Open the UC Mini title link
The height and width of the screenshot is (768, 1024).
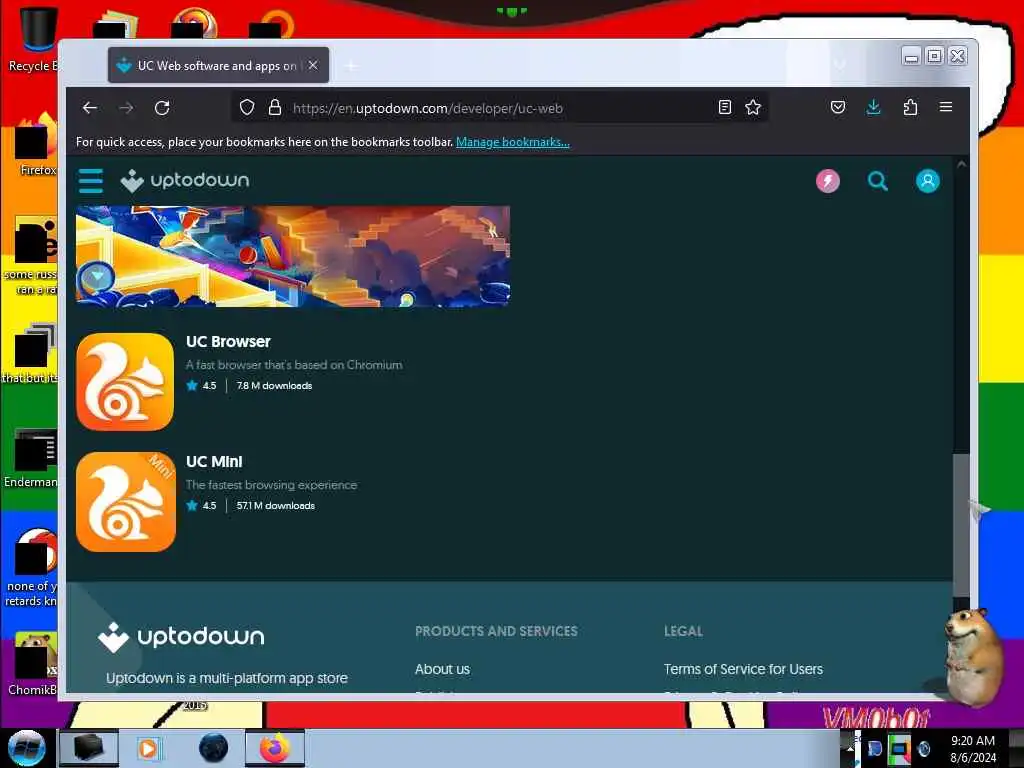214,462
